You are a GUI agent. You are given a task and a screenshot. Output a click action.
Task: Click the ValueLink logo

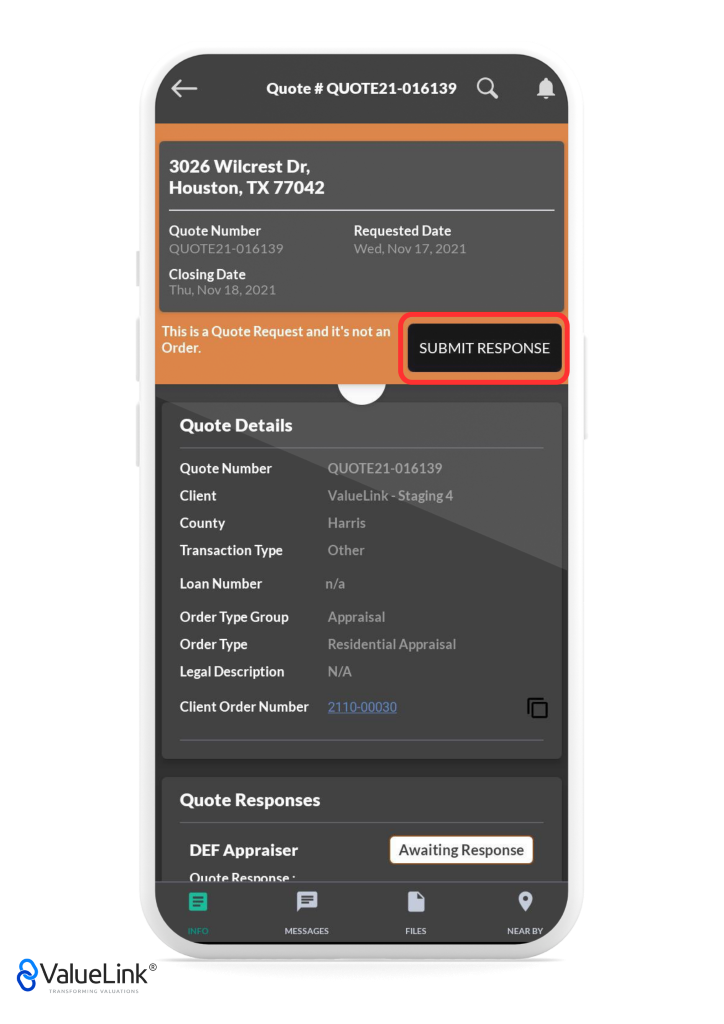click(x=85, y=975)
